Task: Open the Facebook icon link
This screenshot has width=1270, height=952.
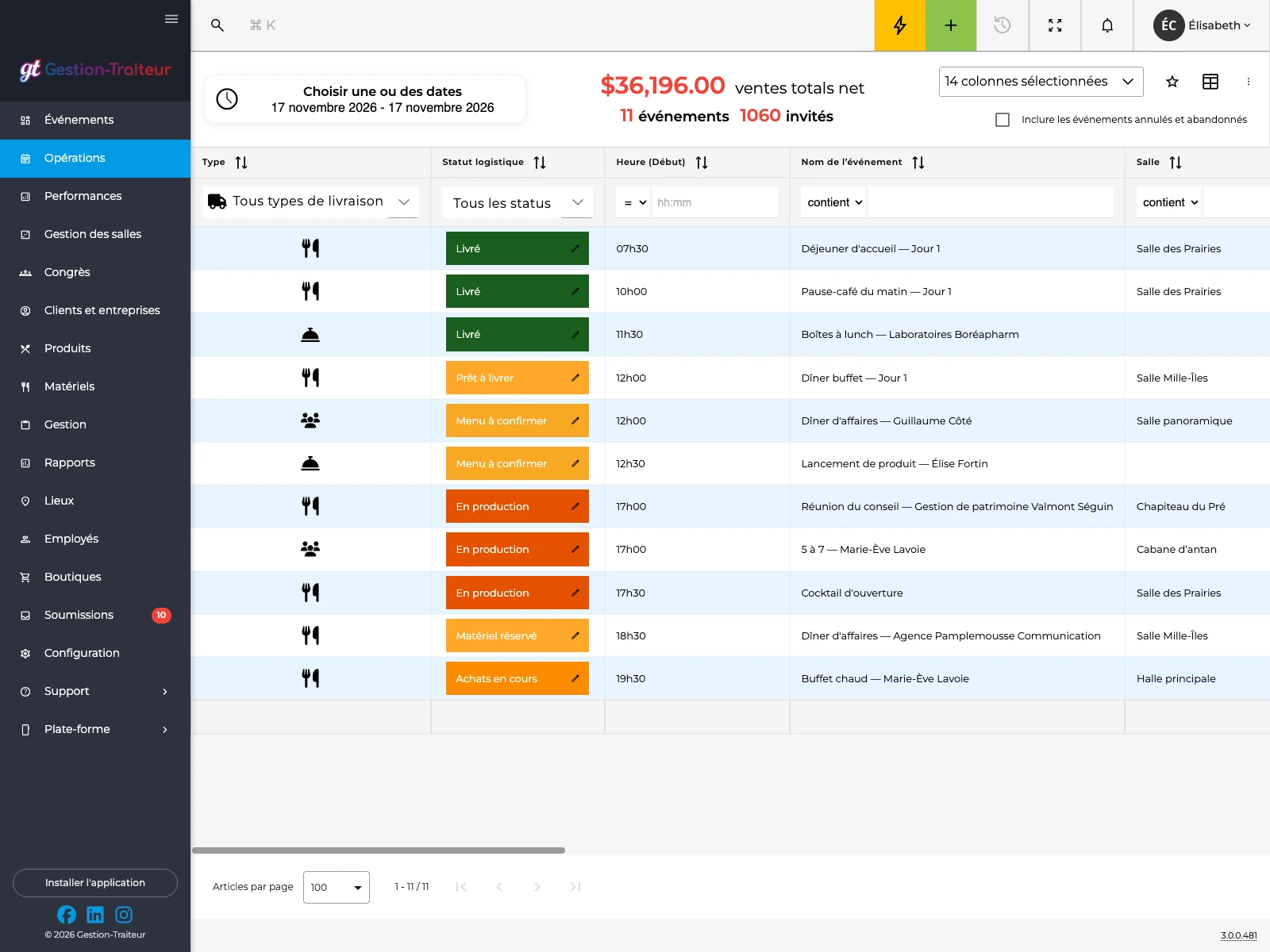Action: [x=67, y=915]
